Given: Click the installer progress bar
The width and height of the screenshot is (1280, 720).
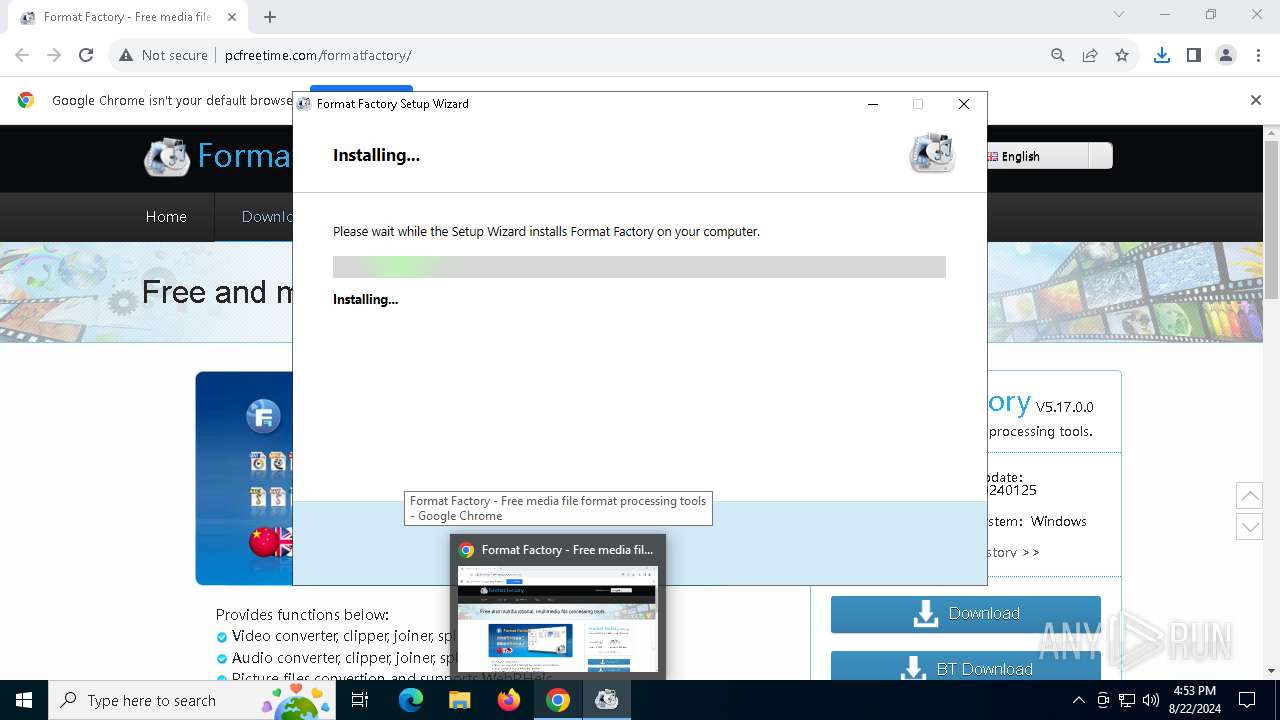Looking at the screenshot, I should pos(639,267).
